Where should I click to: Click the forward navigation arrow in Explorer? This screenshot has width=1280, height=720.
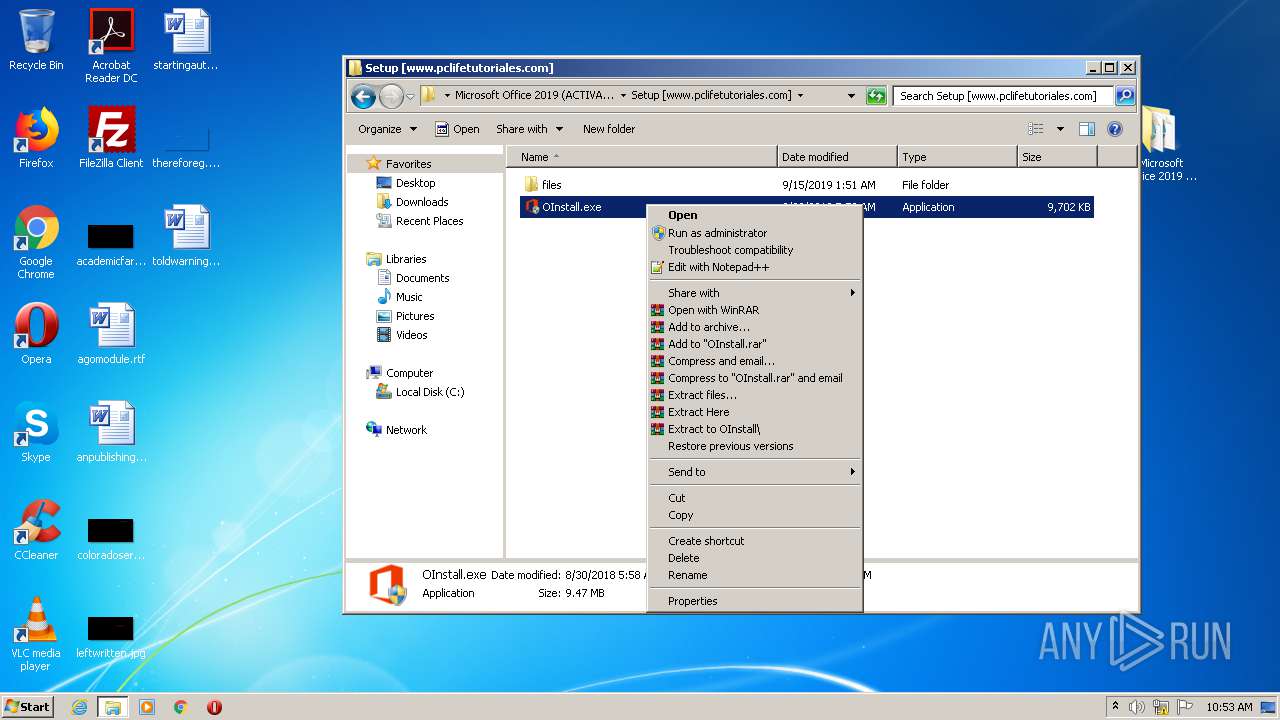point(390,96)
